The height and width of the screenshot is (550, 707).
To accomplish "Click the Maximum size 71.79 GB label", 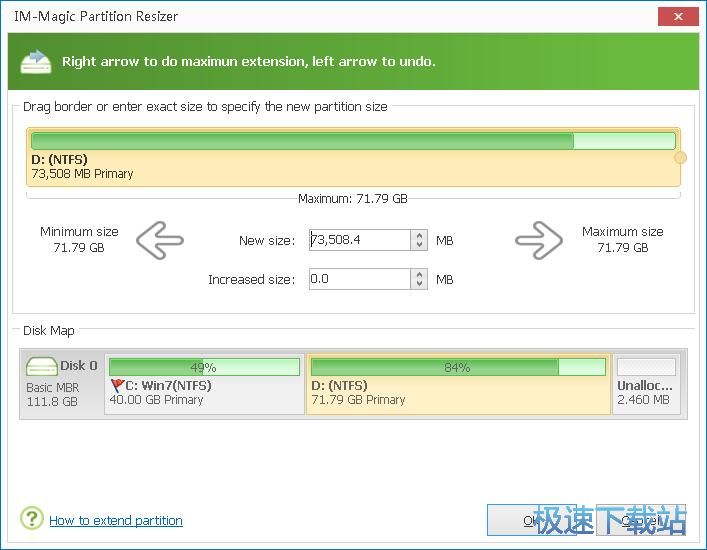I will point(623,239).
